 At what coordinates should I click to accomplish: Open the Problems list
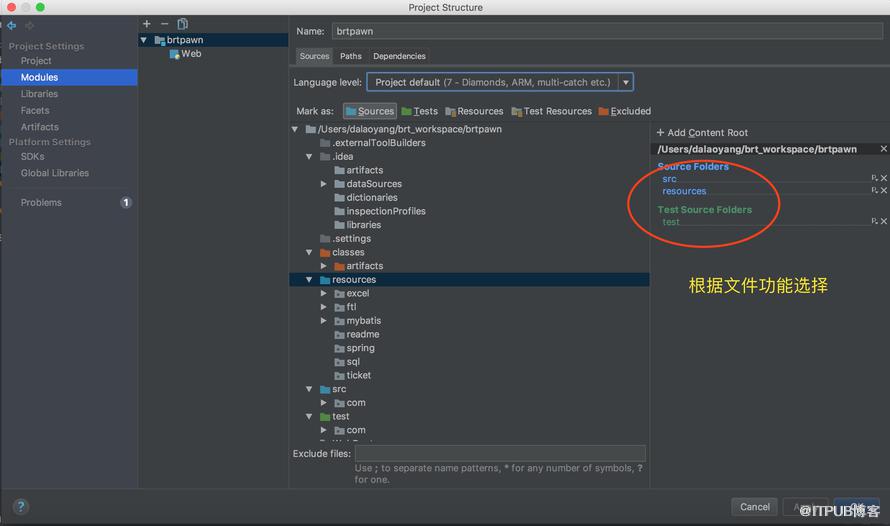(x=41, y=203)
